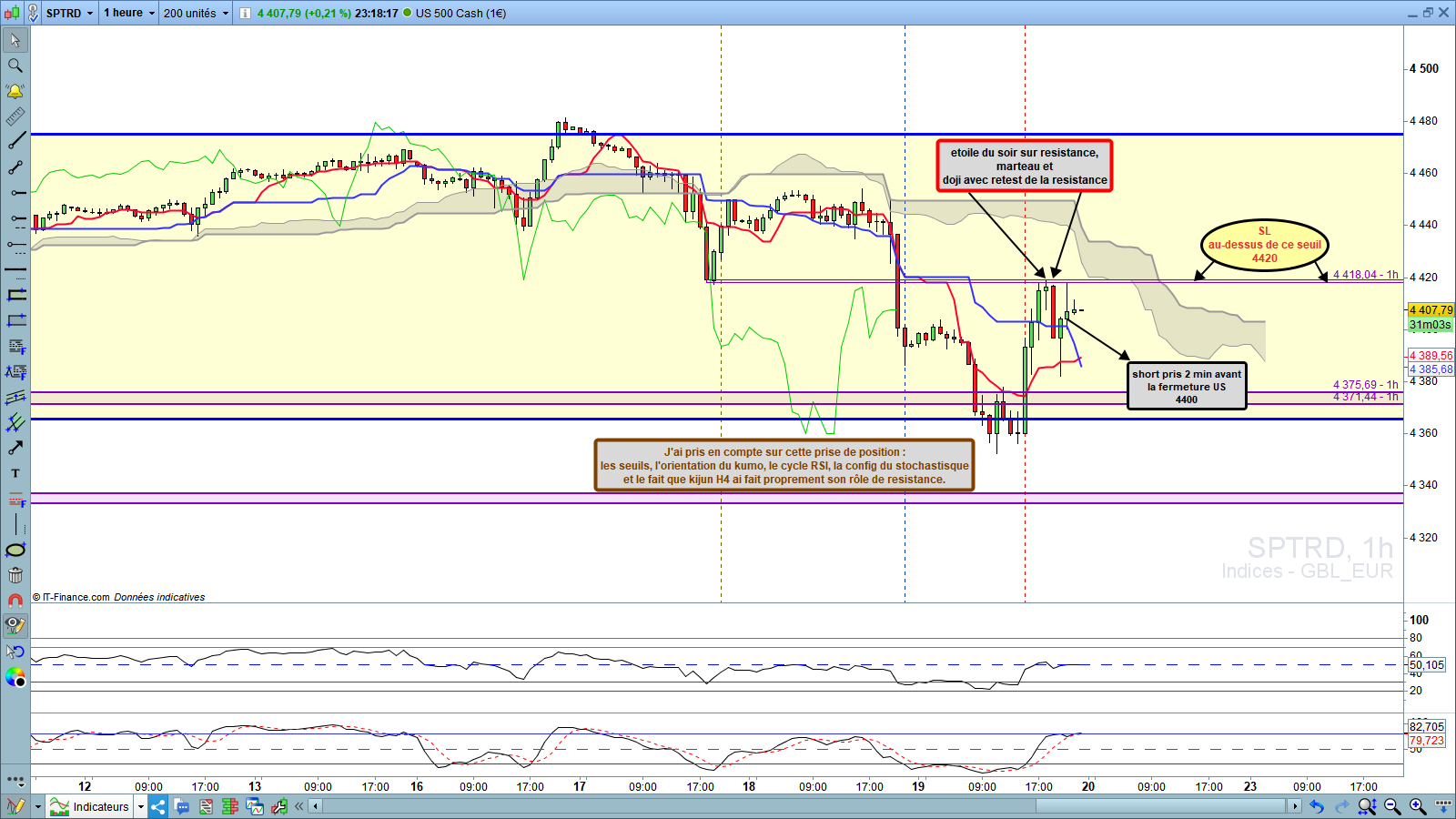Expand the Indicateurs dropdown arrow
Viewport: 1456px width, 819px height.
click(141, 806)
